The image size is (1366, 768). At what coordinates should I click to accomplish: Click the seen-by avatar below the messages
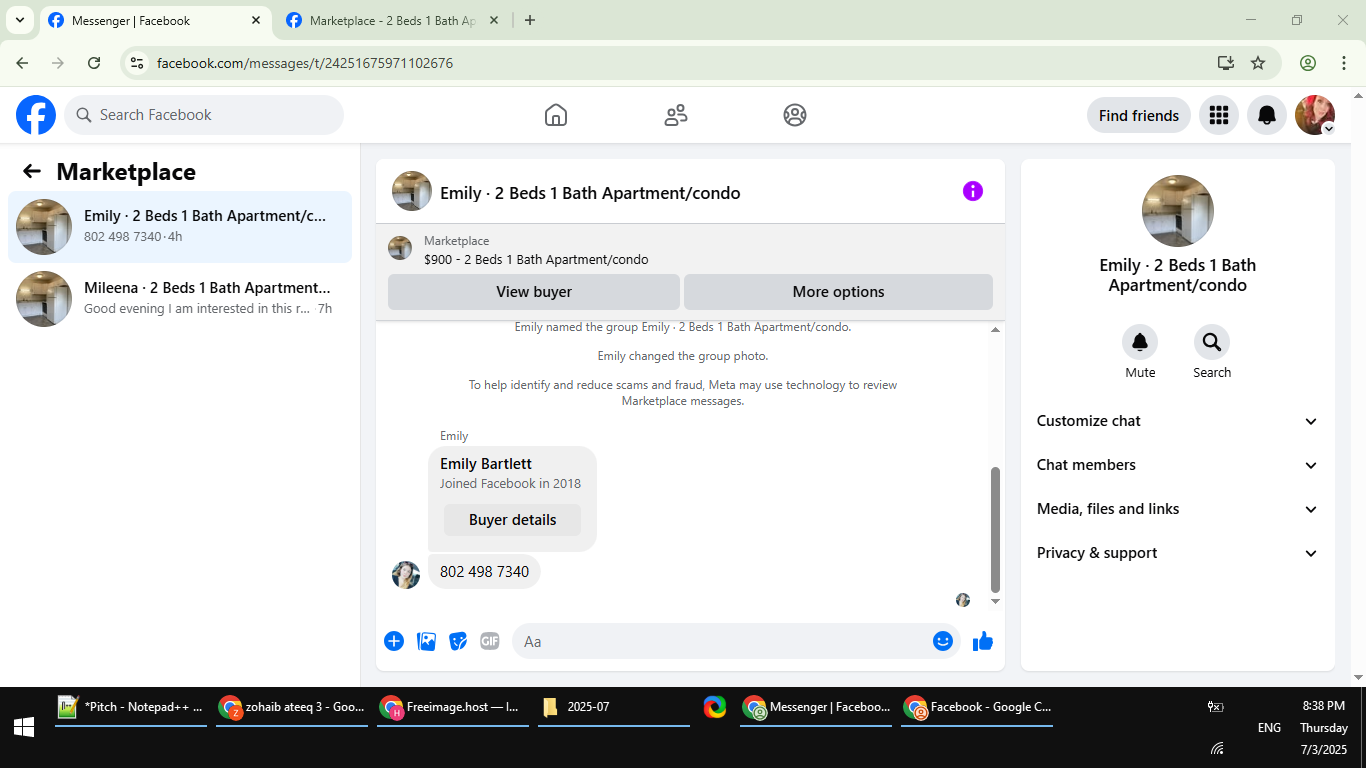tap(963, 600)
